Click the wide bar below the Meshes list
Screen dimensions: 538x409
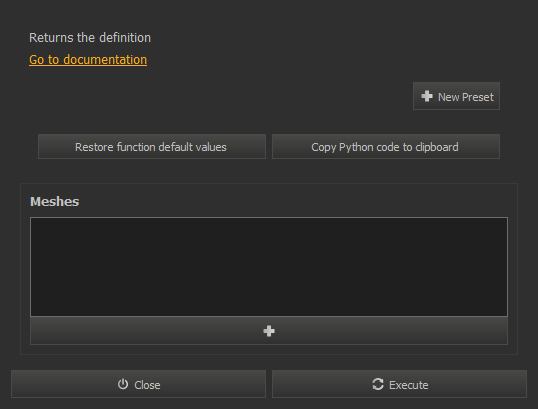click(269, 331)
